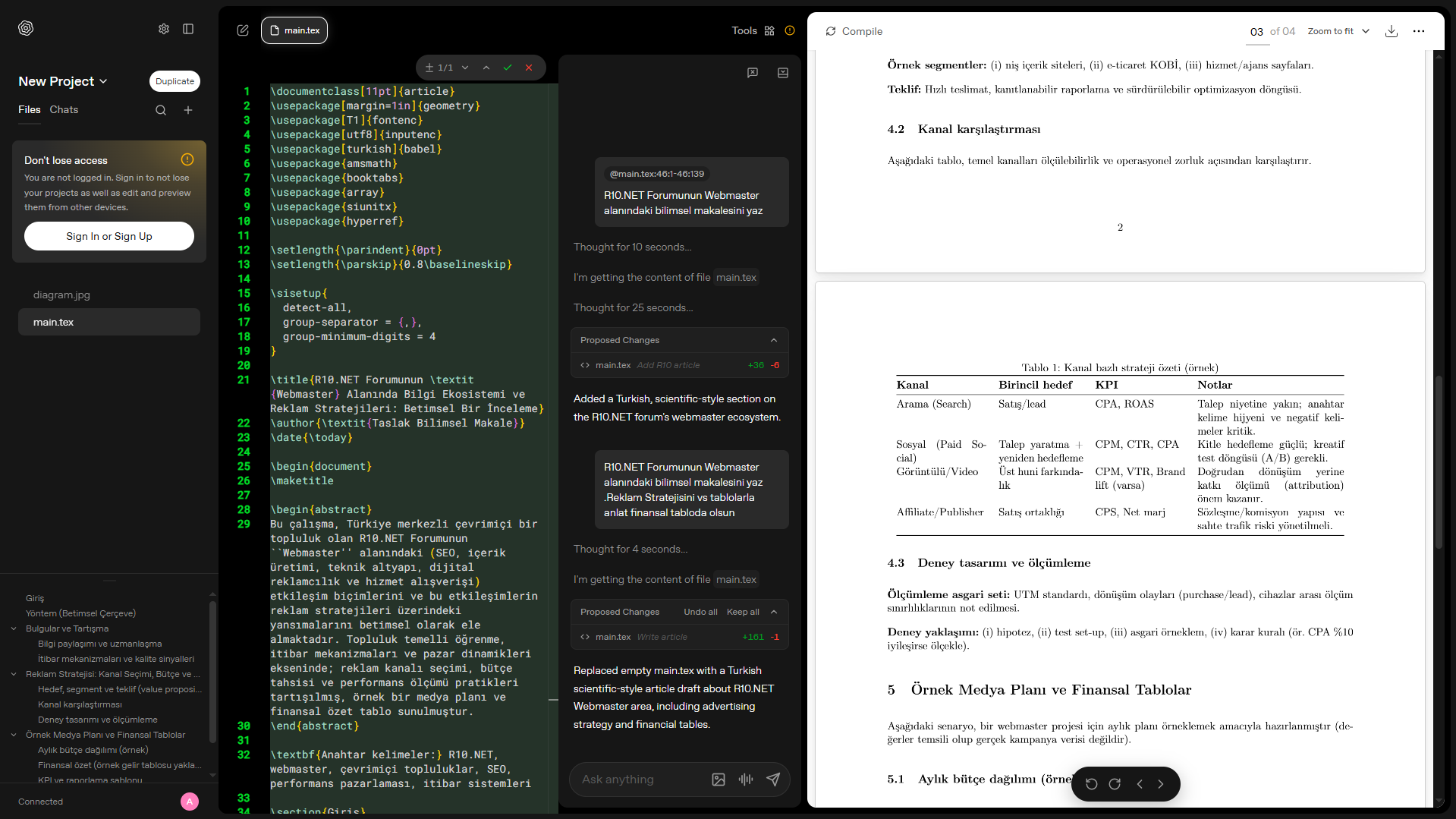Click Undo all in Proposed Changes

[x=700, y=612]
